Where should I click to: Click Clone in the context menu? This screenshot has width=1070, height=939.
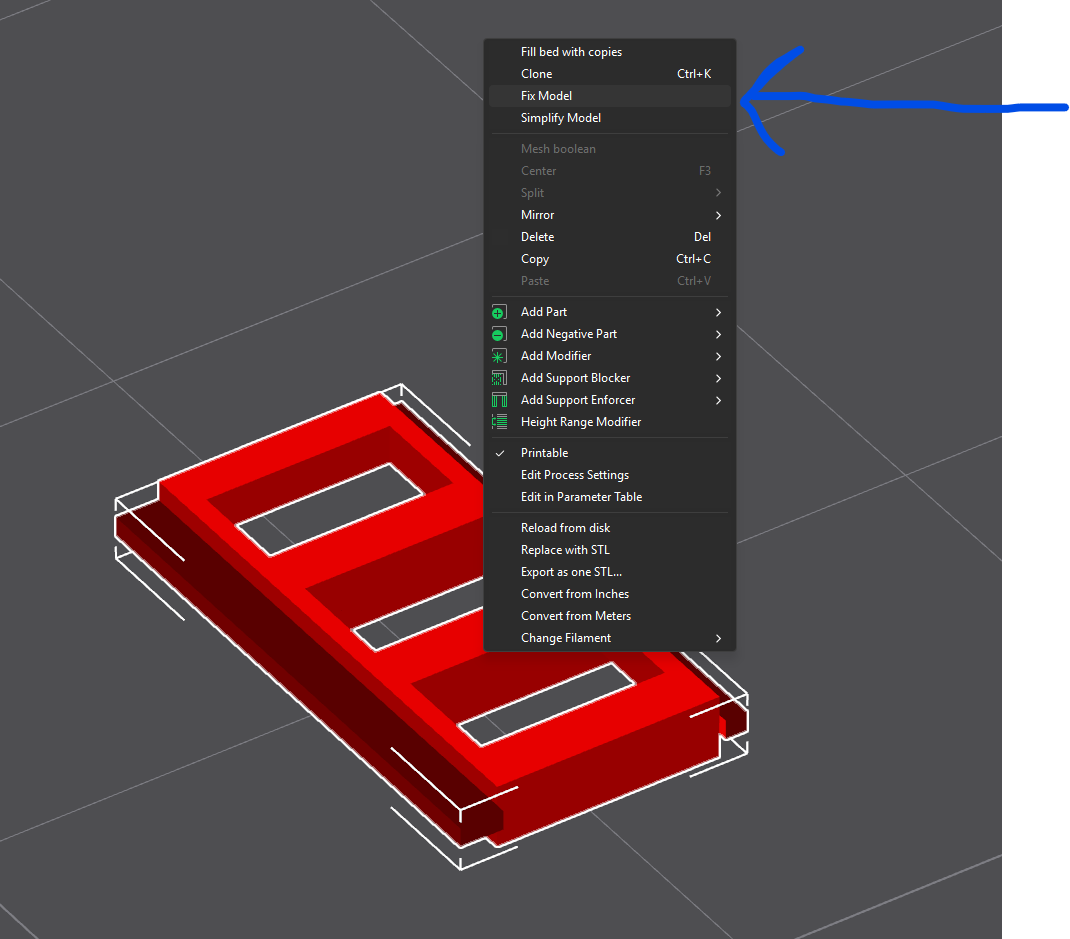tap(537, 74)
